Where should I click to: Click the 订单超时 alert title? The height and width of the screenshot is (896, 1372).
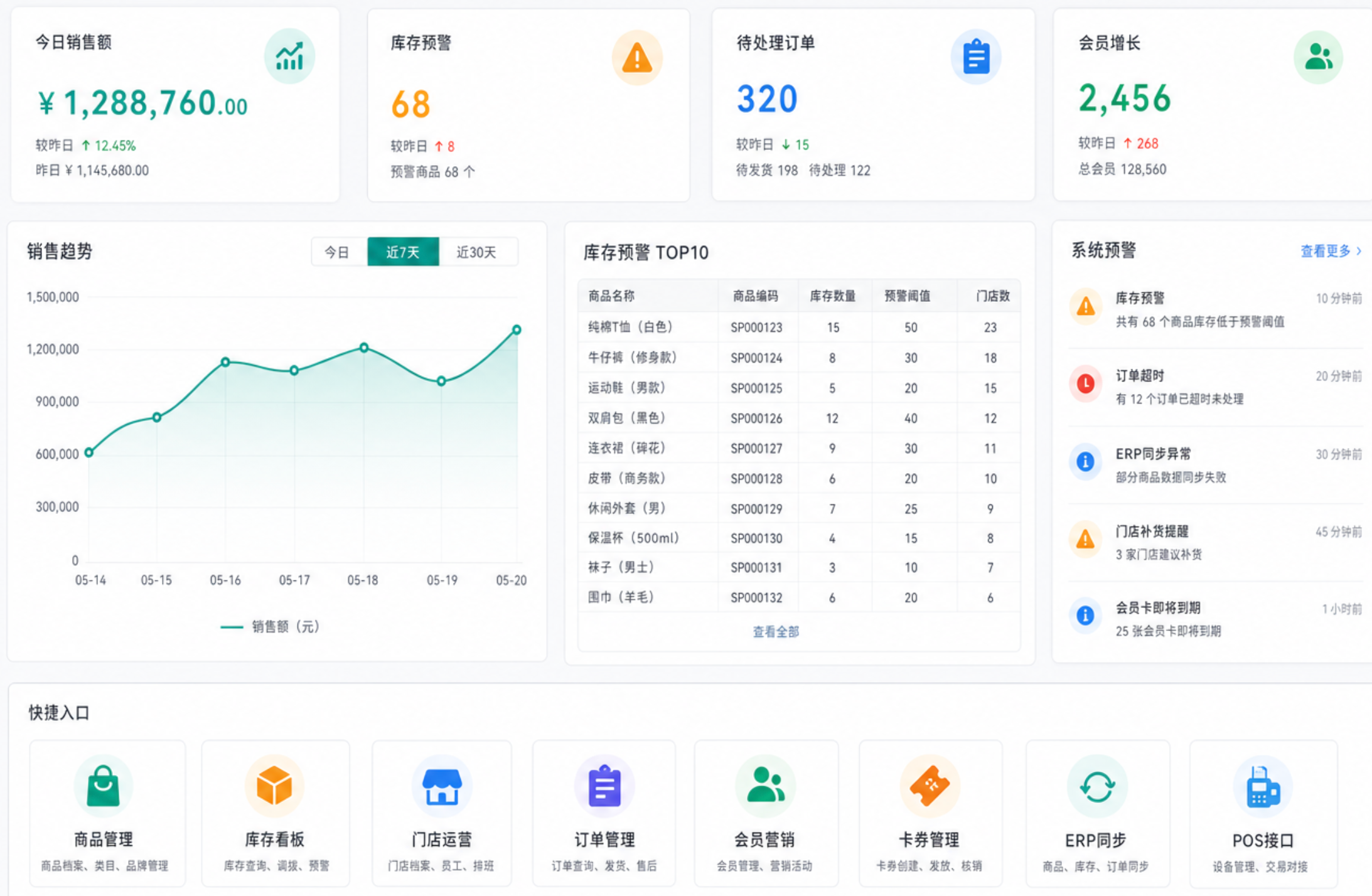[x=1140, y=376]
